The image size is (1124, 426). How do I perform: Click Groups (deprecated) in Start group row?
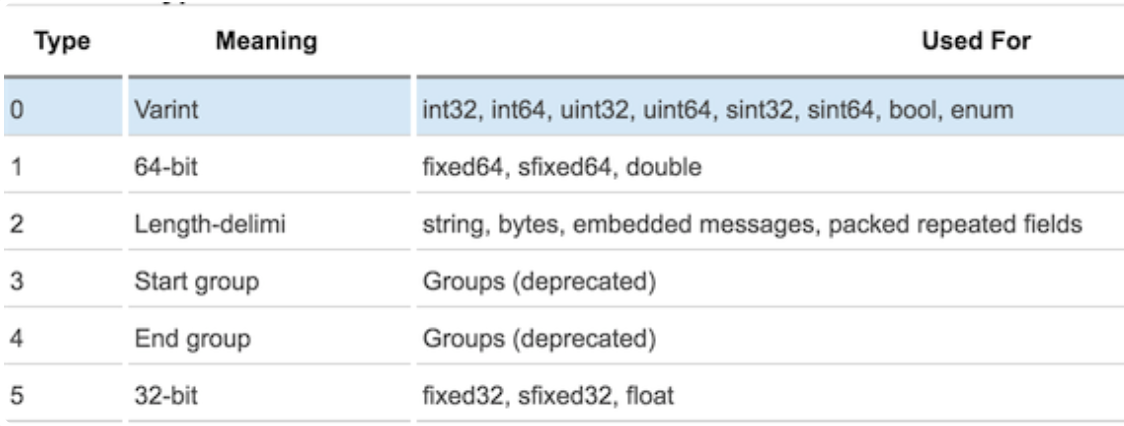[x=539, y=280]
